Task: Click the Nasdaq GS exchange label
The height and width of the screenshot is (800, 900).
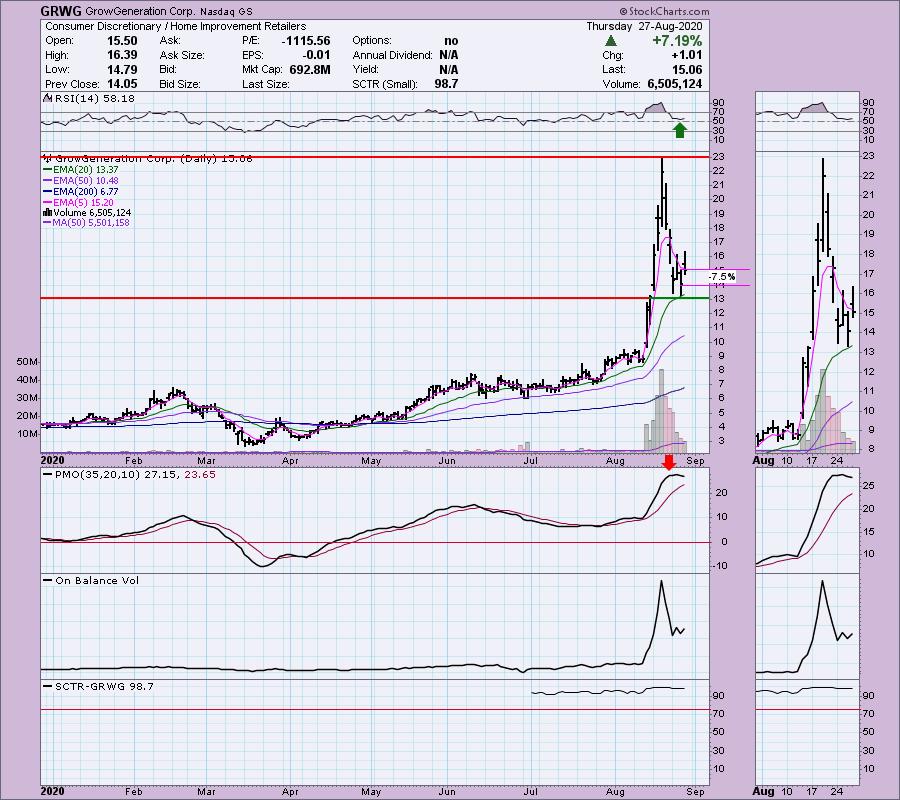Action: [x=226, y=11]
